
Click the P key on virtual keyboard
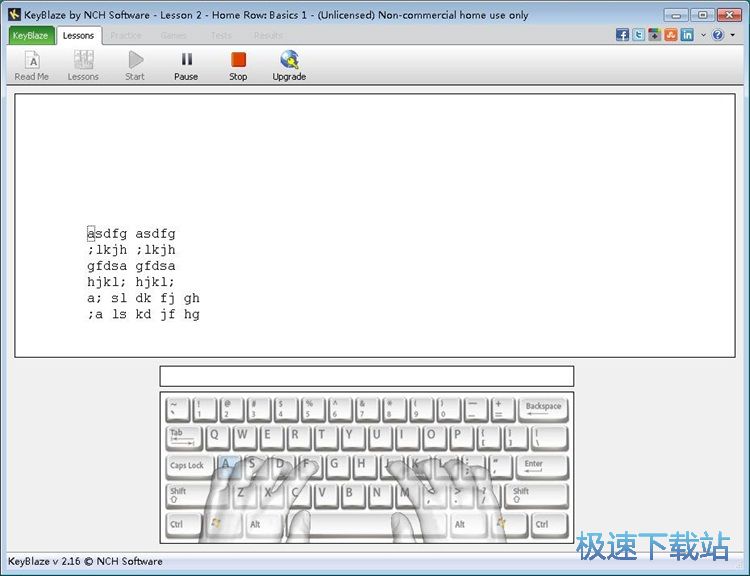462,438
